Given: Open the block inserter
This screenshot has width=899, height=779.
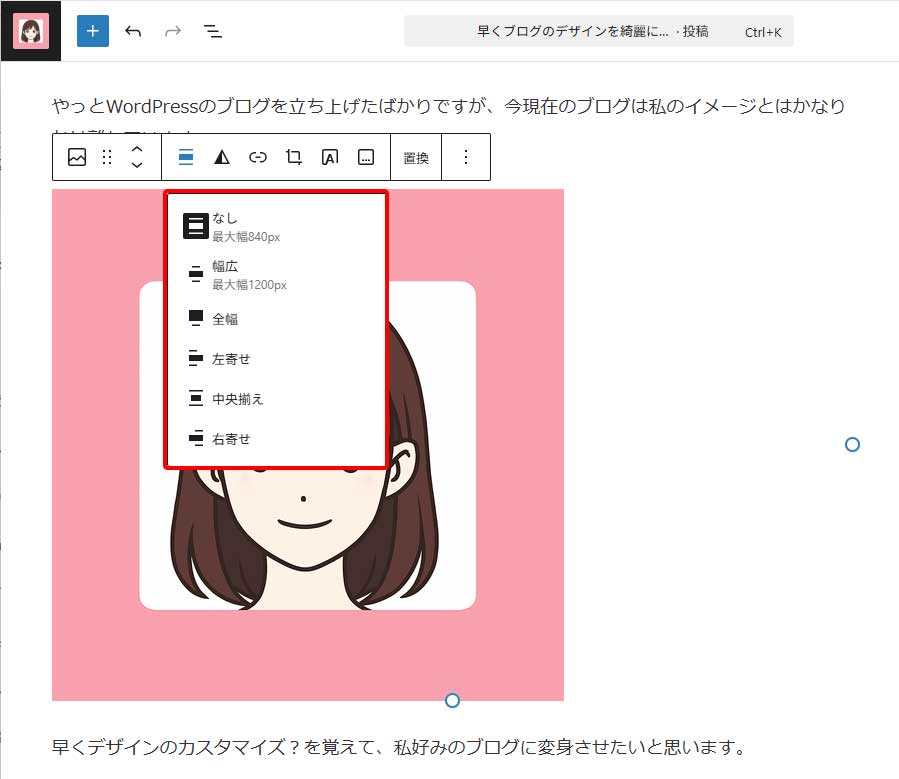Looking at the screenshot, I should pyautogui.click(x=92, y=31).
